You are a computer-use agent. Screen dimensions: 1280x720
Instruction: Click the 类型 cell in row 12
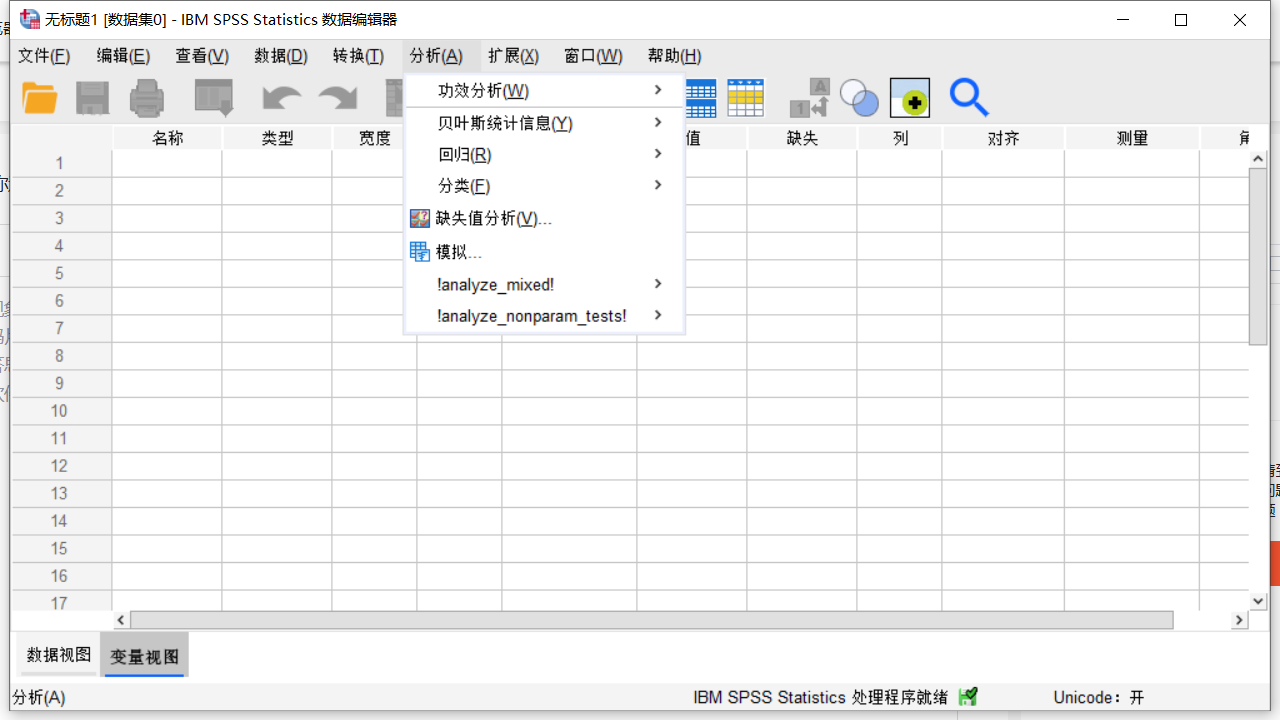coord(277,466)
